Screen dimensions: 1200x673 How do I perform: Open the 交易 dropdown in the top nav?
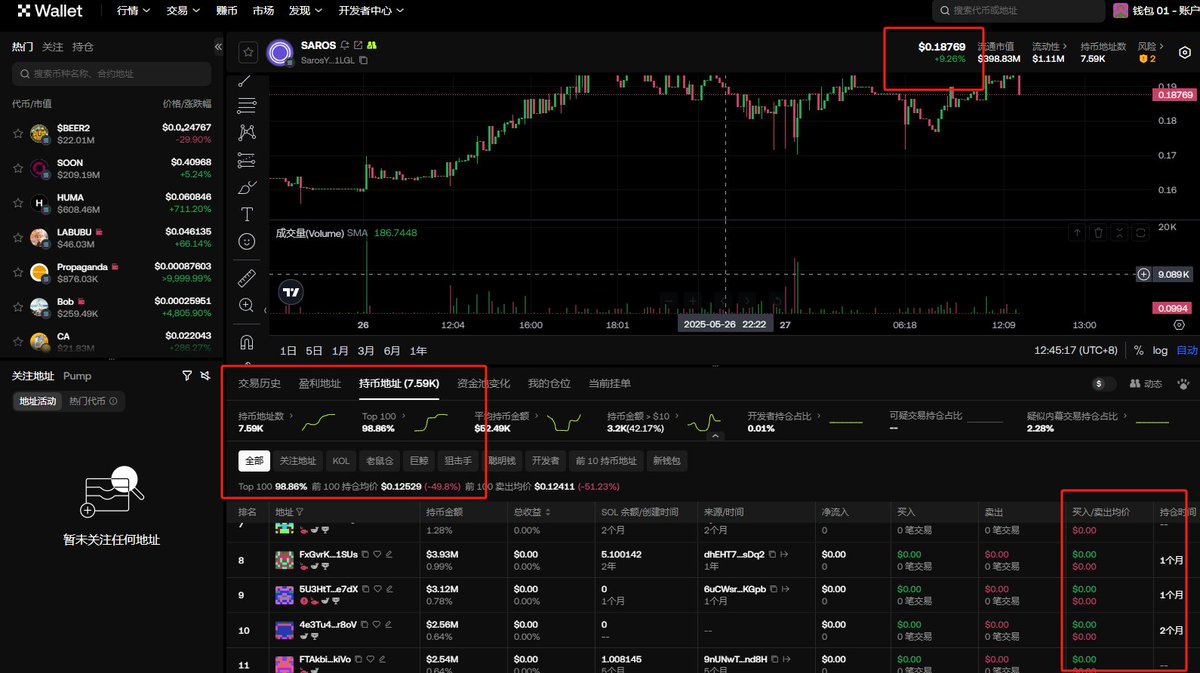point(182,11)
